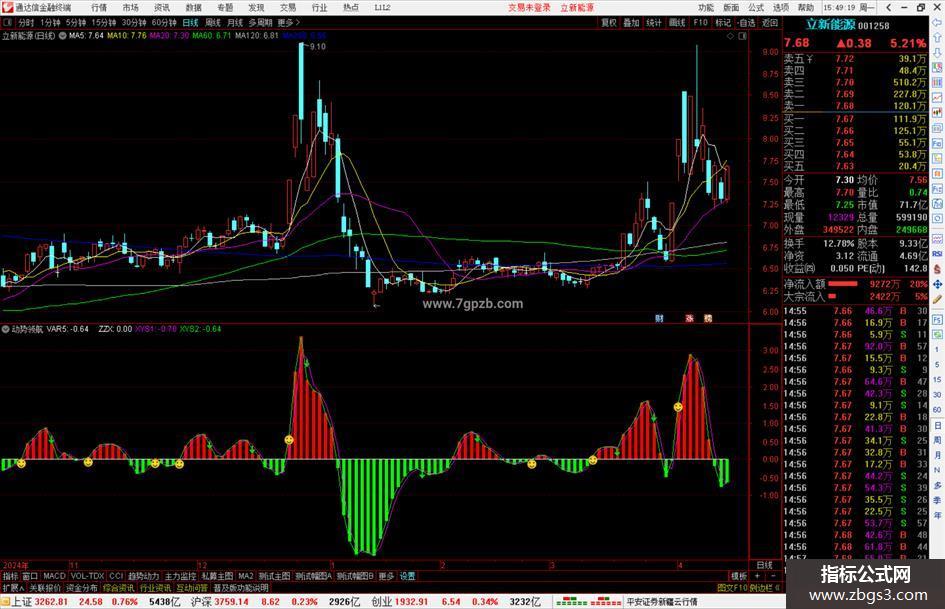
Task: Select the 年 period in right sidebar
Action: click(937, 515)
